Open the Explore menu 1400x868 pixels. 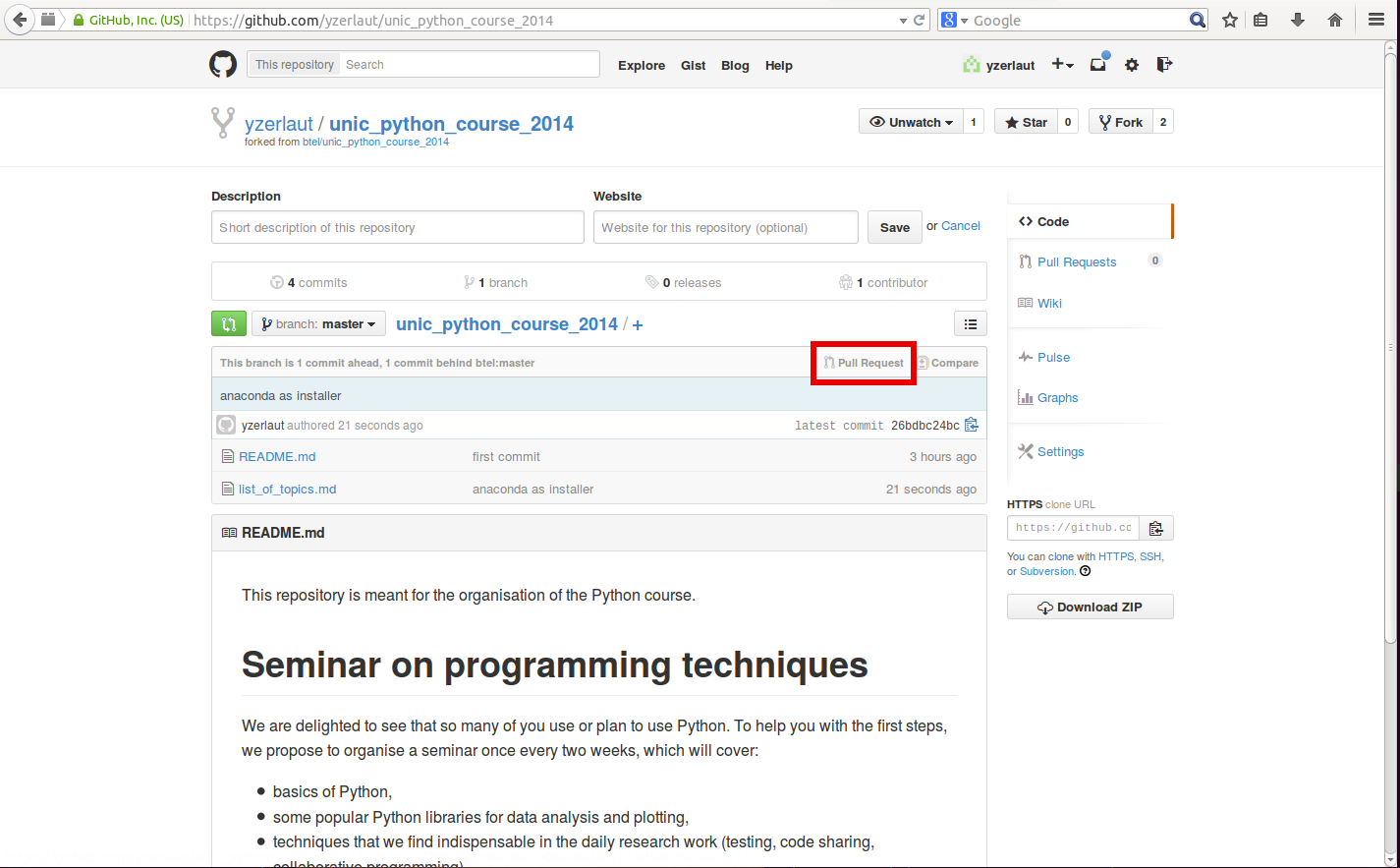click(x=641, y=65)
